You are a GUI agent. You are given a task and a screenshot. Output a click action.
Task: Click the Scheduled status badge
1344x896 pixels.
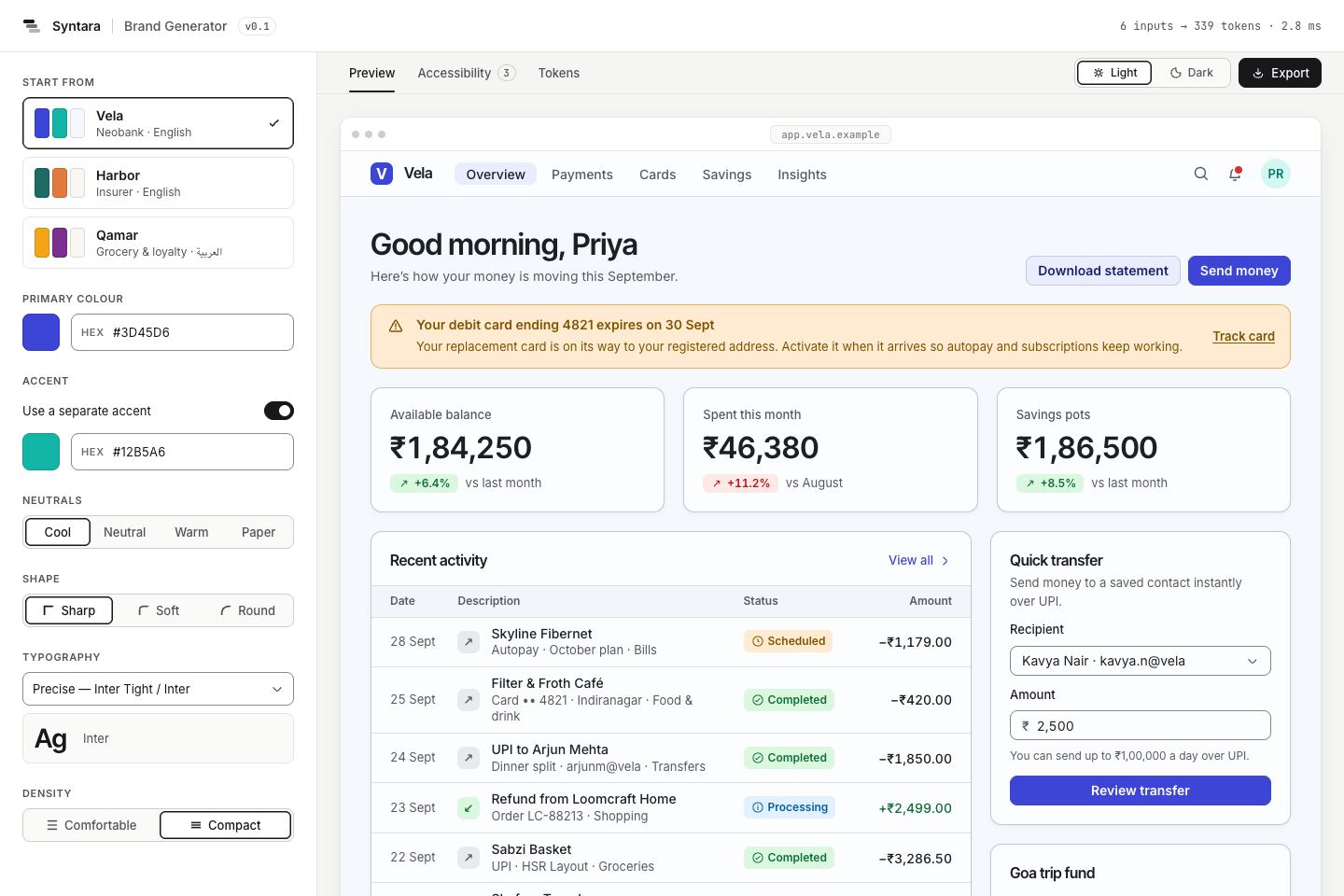click(x=789, y=641)
